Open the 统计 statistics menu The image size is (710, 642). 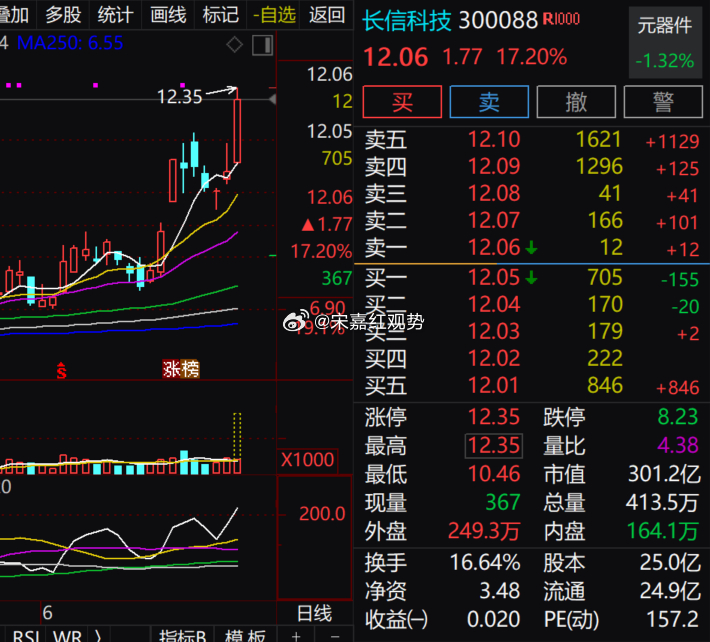click(115, 15)
